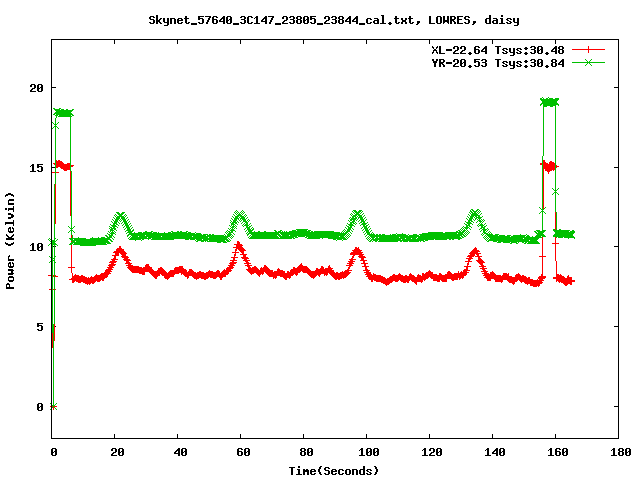Click the red legend line sample
The height and width of the screenshot is (480, 640).
click(x=588, y=50)
